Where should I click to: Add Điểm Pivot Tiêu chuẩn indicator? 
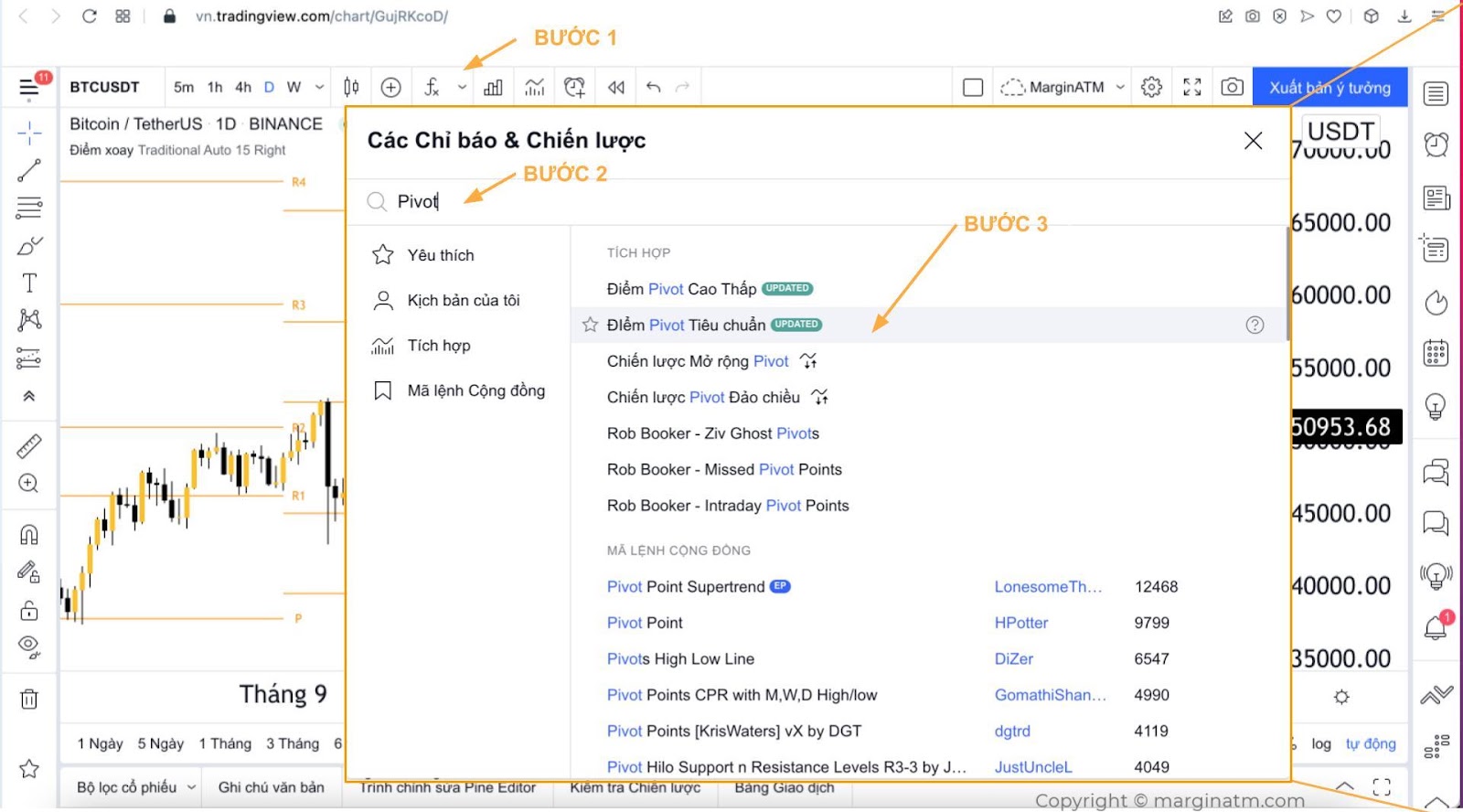click(686, 325)
